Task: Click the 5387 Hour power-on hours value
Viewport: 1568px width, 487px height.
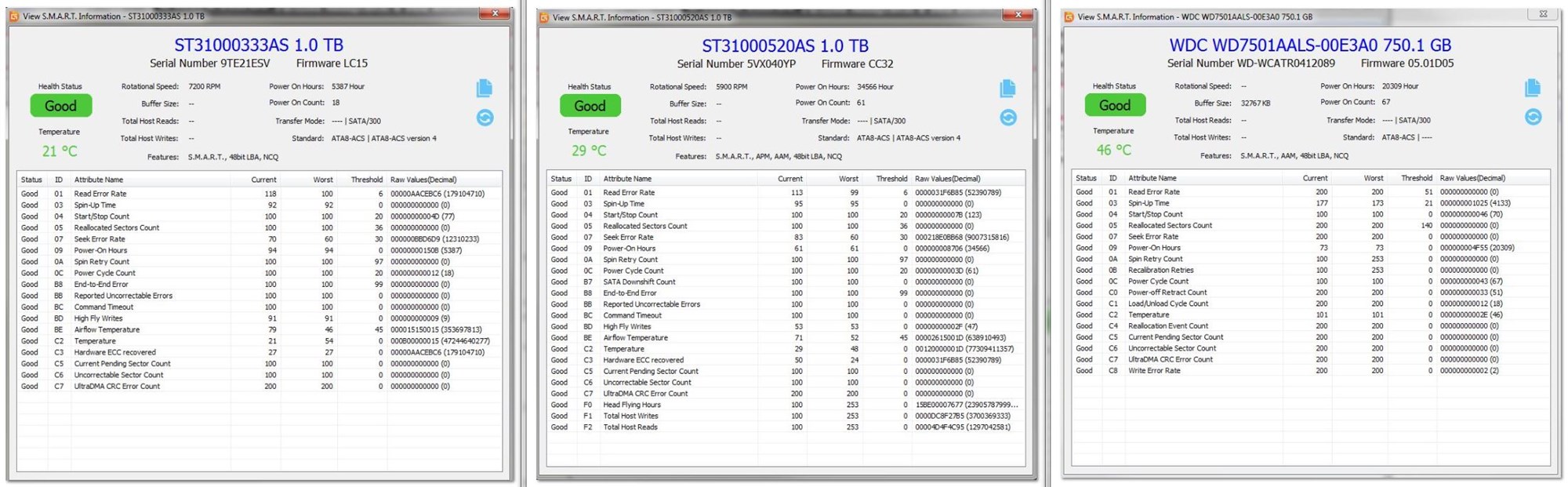Action: pyautogui.click(x=347, y=86)
